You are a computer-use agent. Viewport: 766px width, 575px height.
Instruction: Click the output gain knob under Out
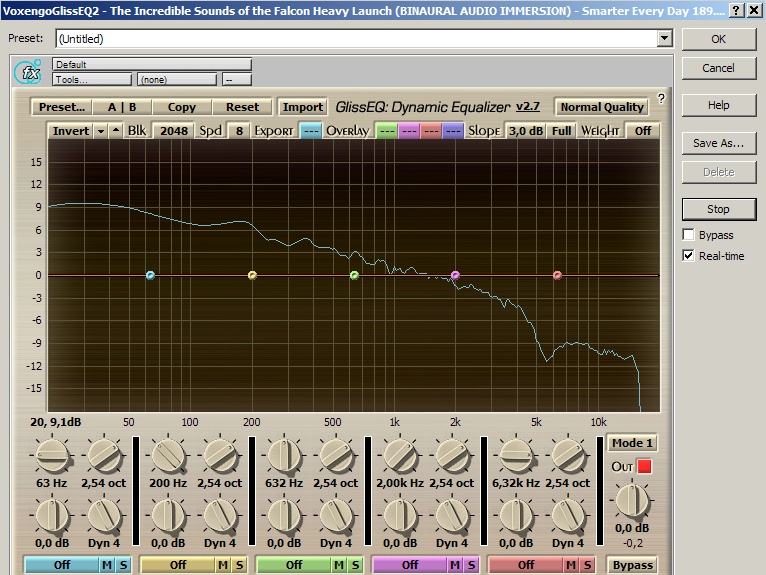[x=632, y=501]
